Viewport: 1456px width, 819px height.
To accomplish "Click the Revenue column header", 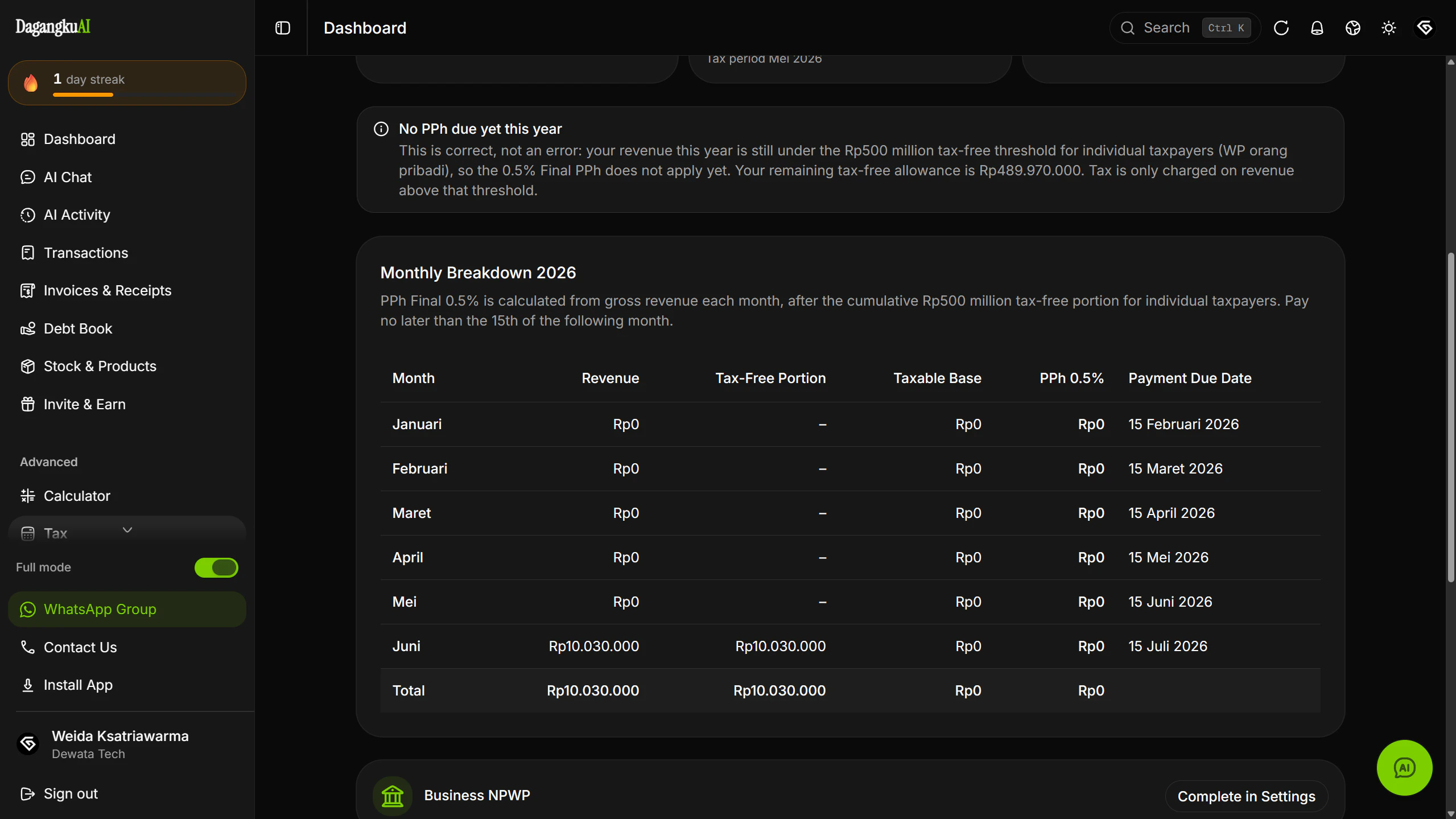I will (610, 378).
